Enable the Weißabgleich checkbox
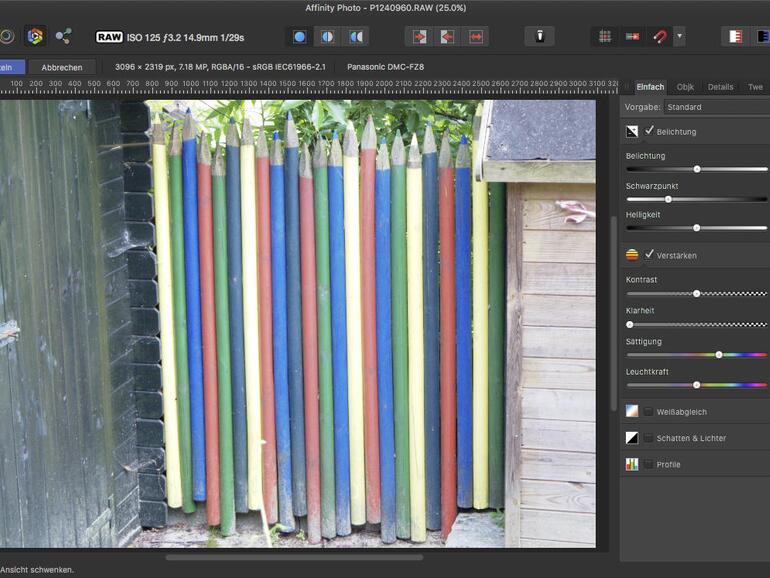770x578 pixels. 649,411
